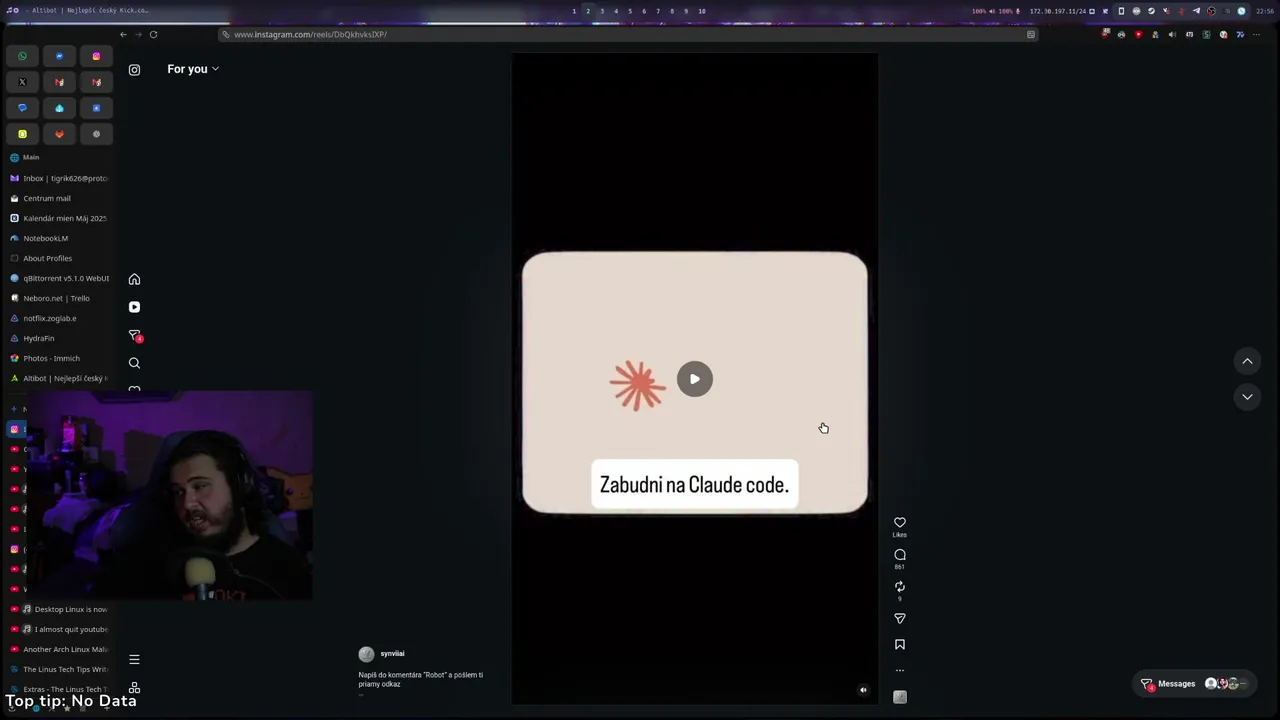Open the X (Twitter) pinned tab

pos(22,82)
